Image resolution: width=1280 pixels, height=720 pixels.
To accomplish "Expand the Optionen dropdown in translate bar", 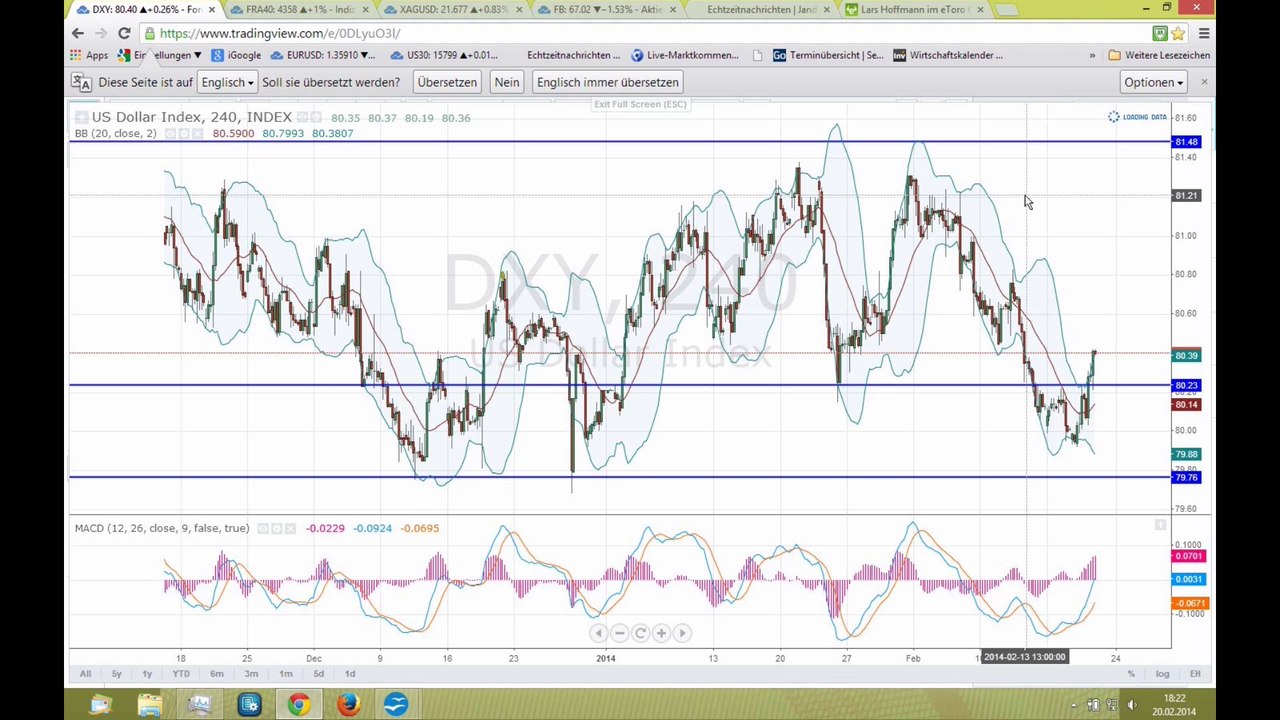I will pos(1152,82).
